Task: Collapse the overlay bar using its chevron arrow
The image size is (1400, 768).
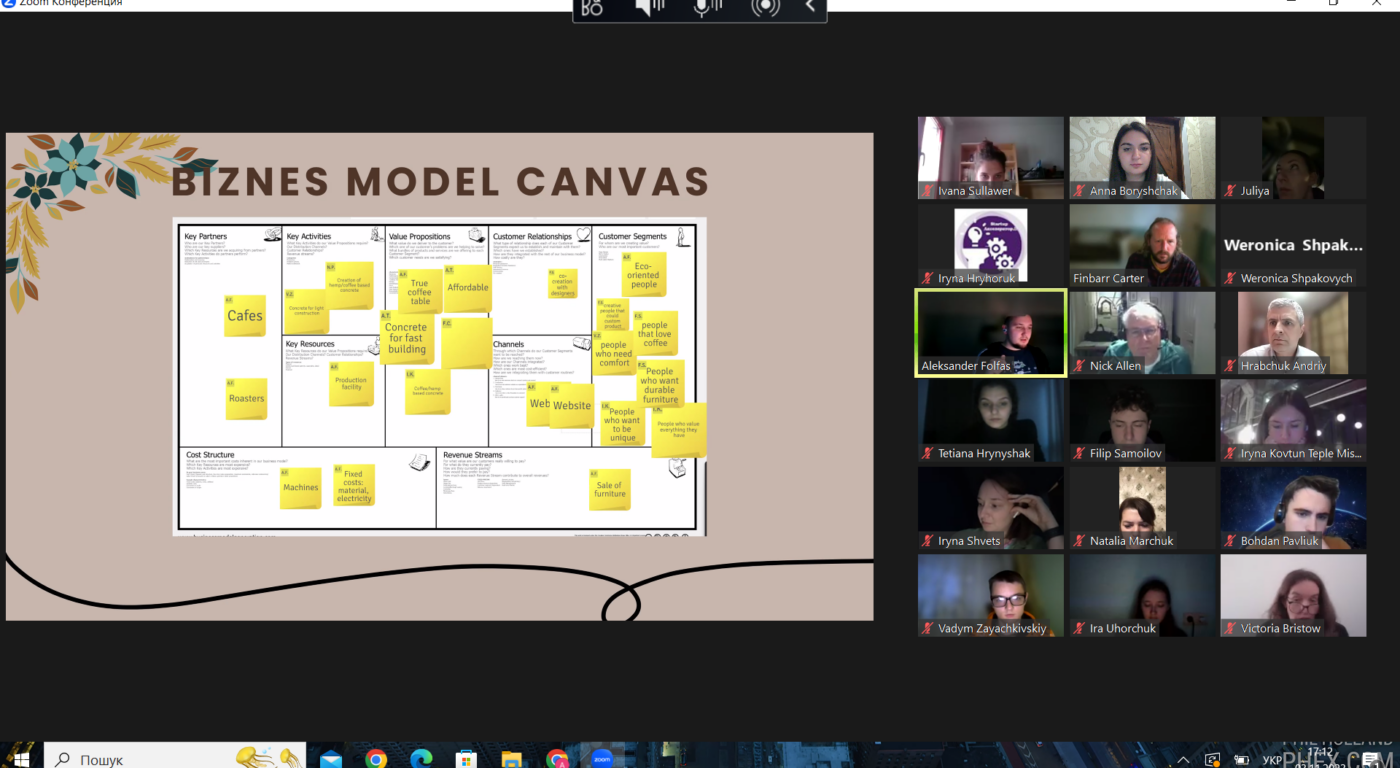Action: (x=809, y=8)
